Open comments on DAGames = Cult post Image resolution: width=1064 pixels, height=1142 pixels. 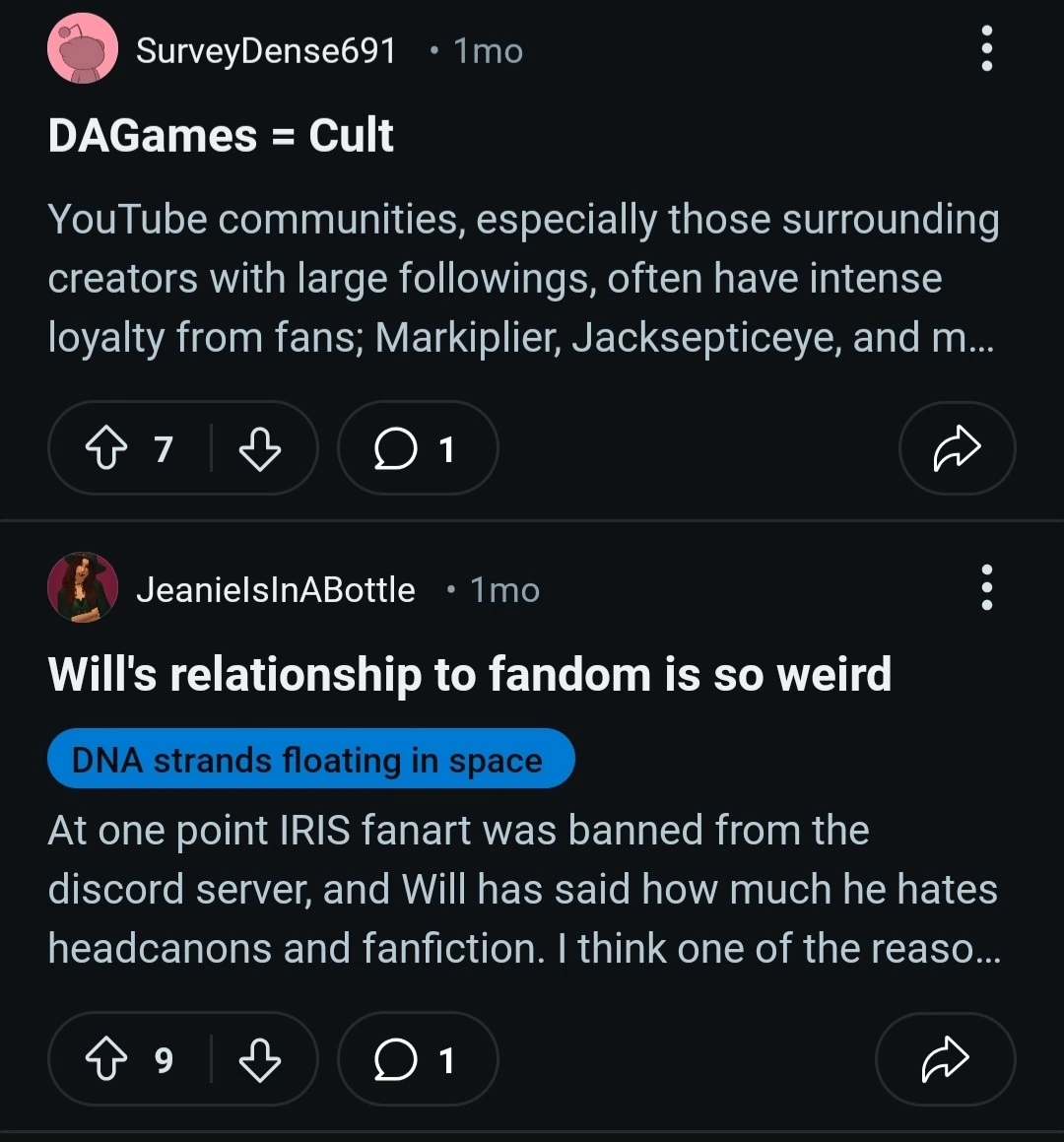(418, 448)
